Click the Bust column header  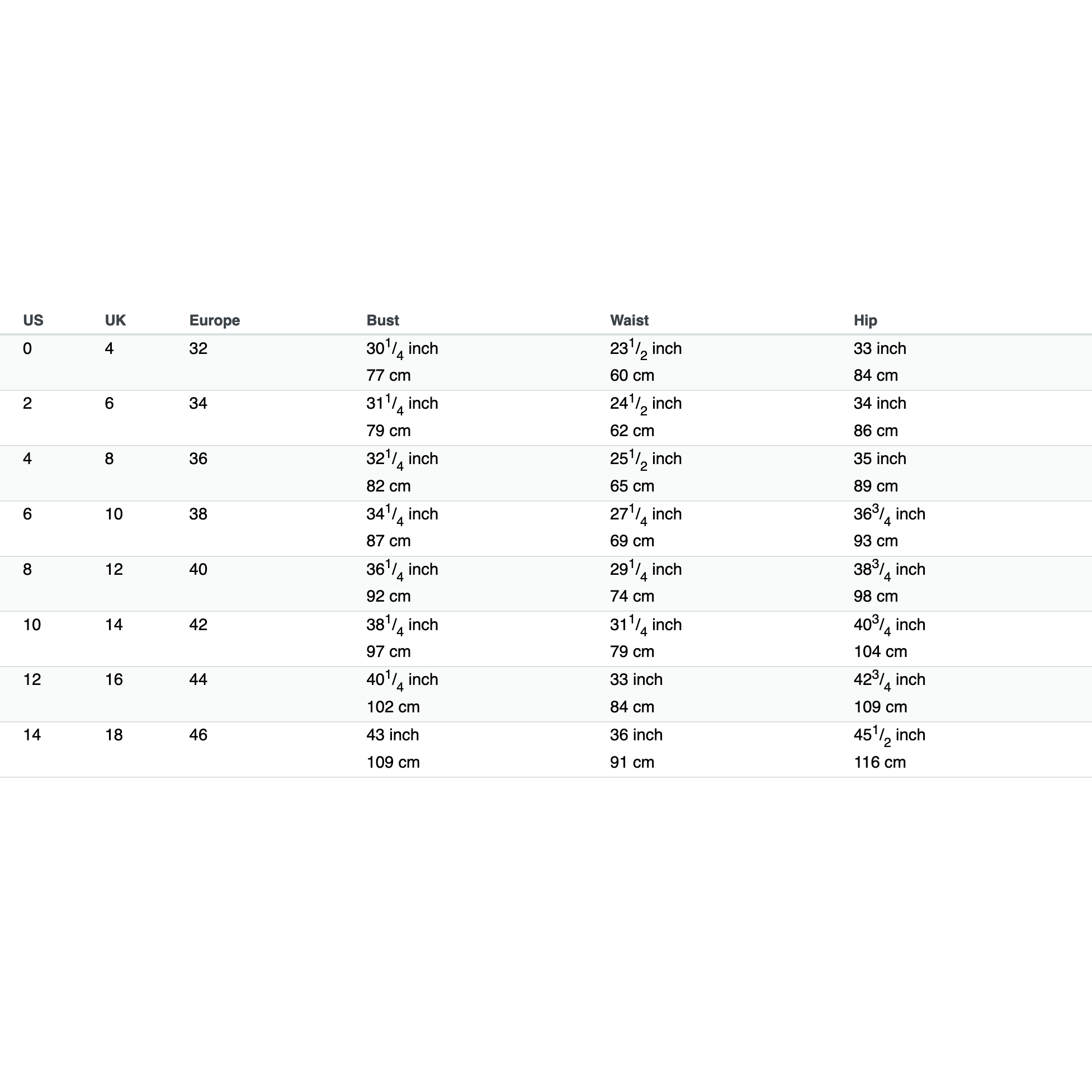[382, 320]
